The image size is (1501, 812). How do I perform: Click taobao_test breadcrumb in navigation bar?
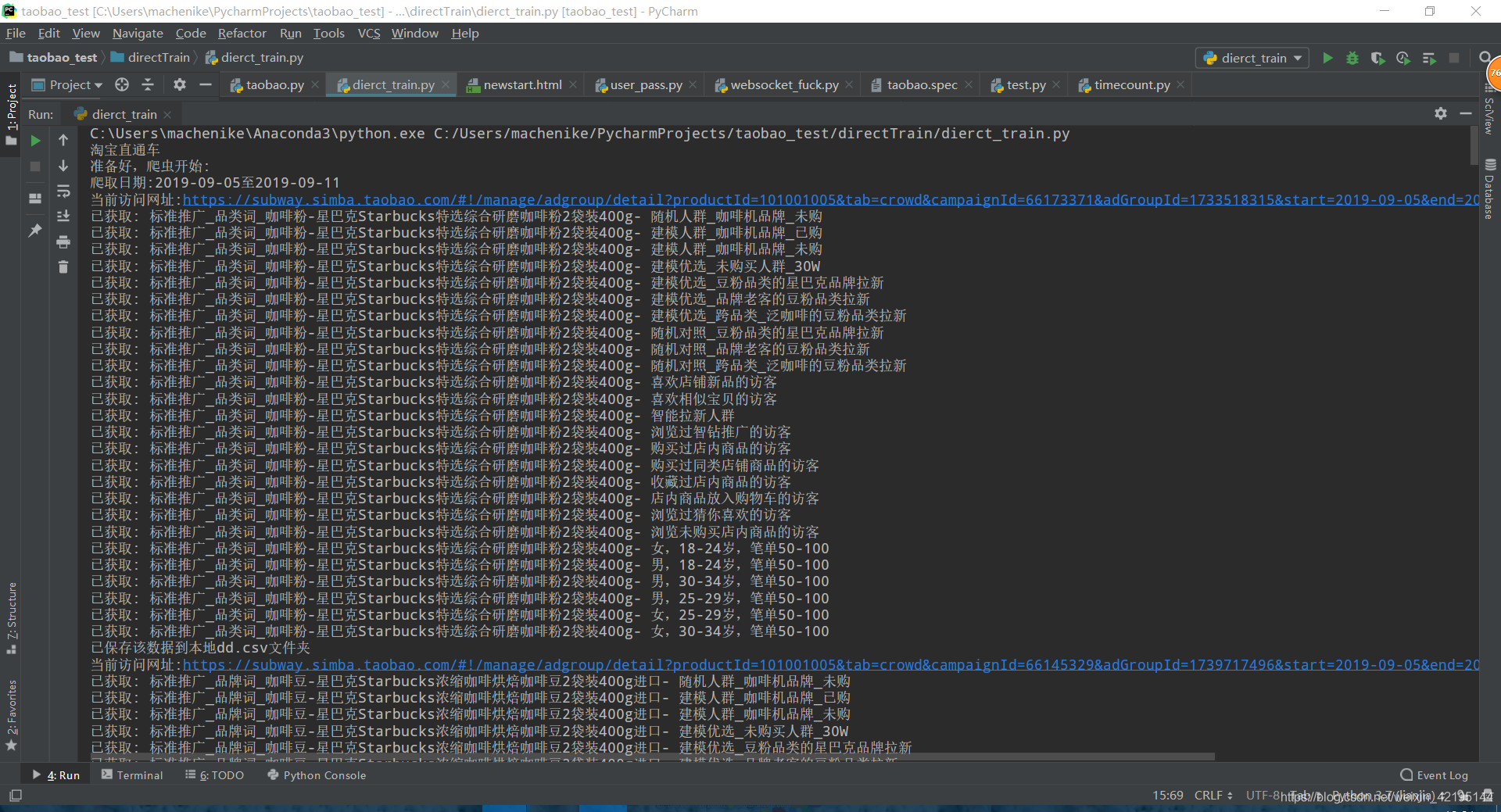(x=54, y=57)
